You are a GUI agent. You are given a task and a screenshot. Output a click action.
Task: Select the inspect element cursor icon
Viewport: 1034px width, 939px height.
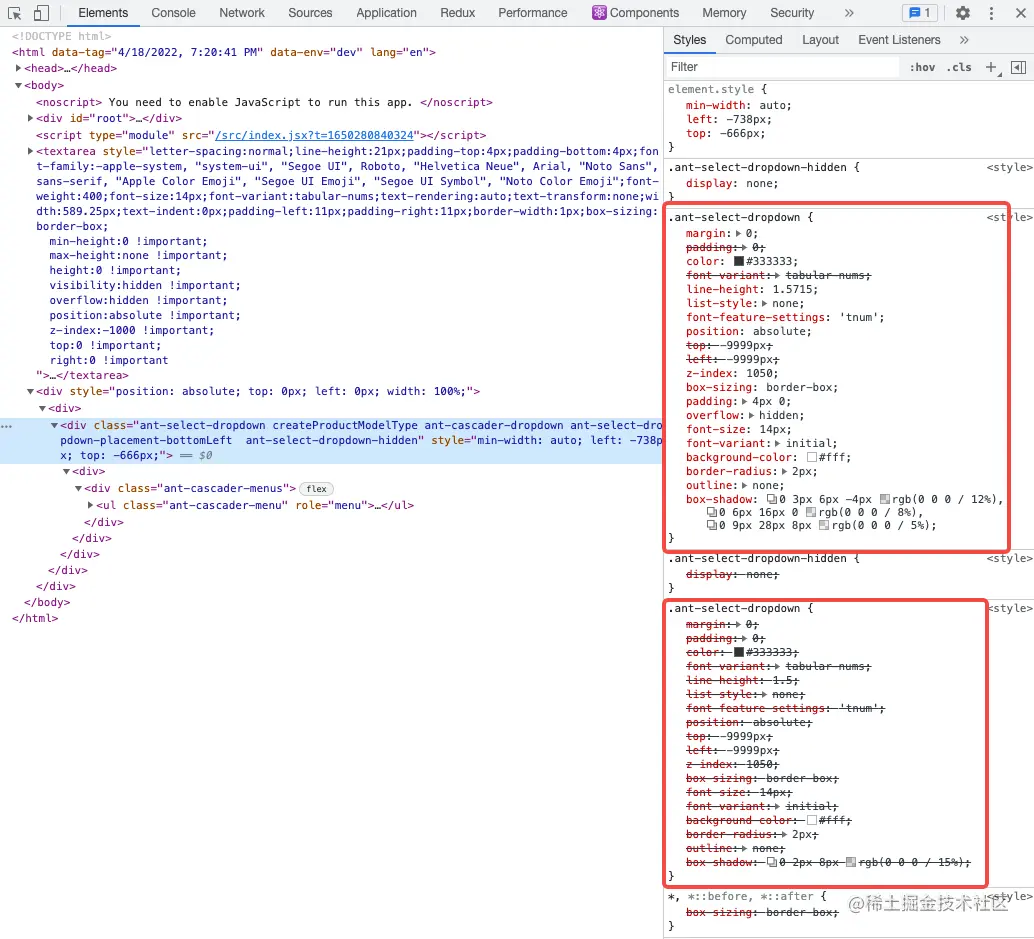tap(16, 12)
